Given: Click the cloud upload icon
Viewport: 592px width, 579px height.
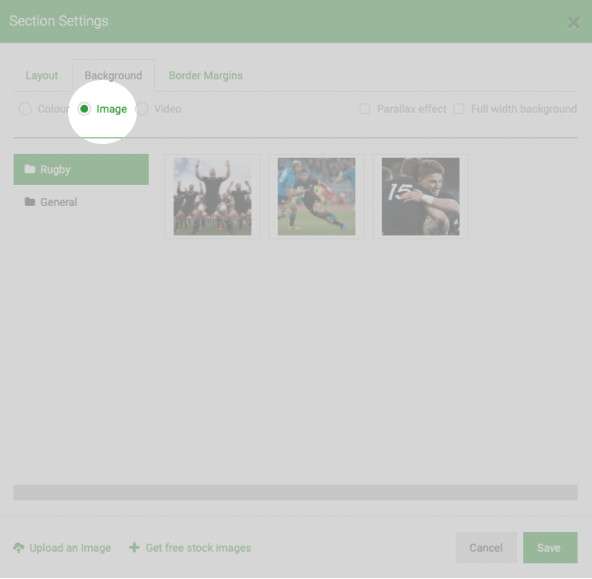Looking at the screenshot, I should [18, 548].
